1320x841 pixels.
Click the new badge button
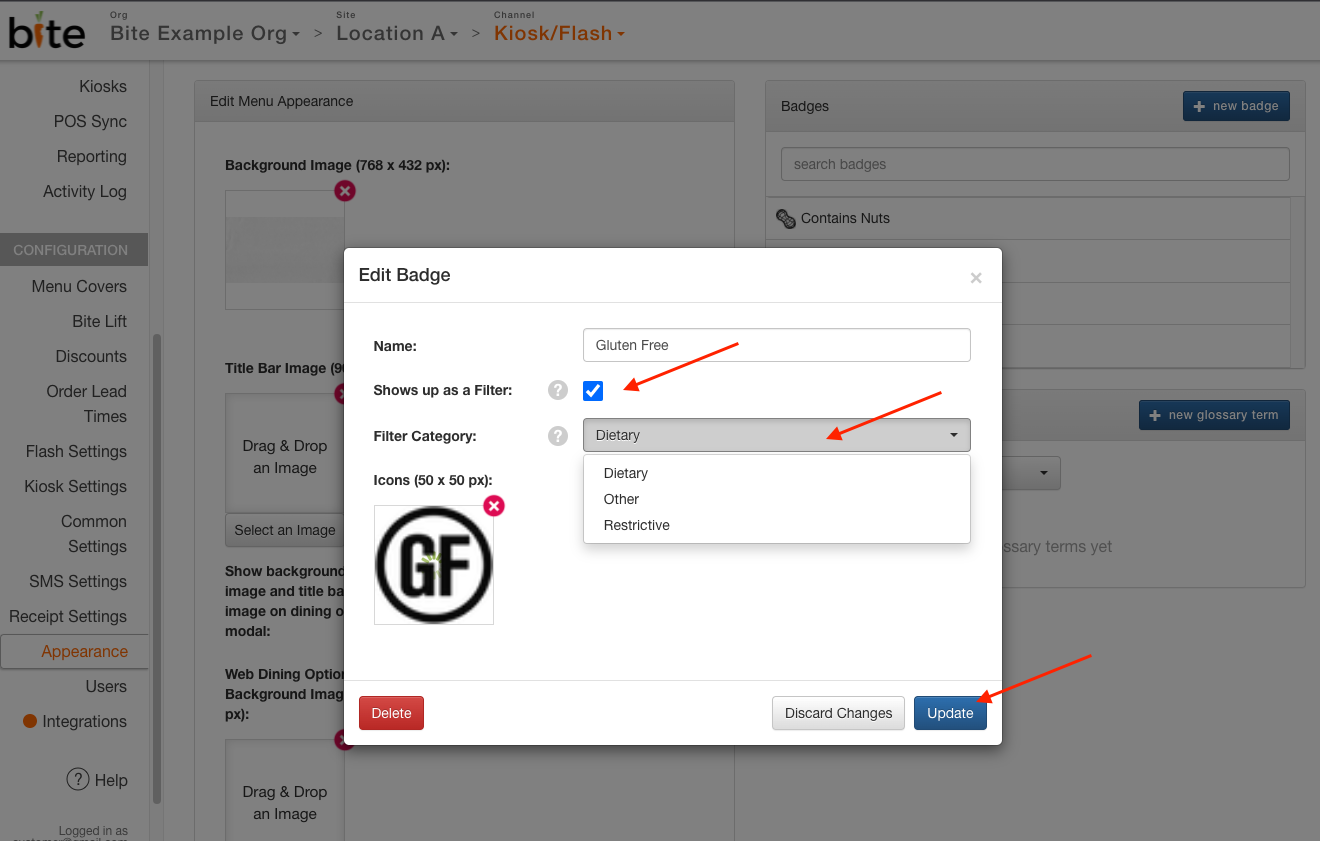pos(1236,106)
